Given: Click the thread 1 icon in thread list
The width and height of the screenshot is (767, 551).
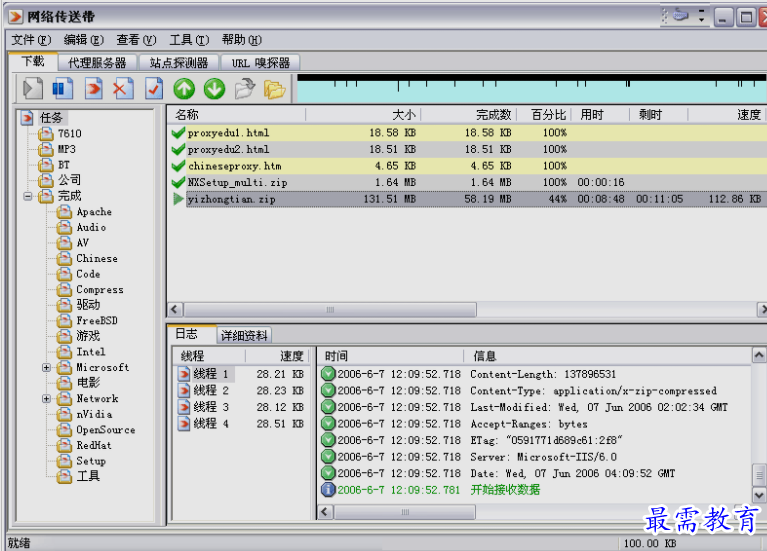Looking at the screenshot, I should 184,374.
